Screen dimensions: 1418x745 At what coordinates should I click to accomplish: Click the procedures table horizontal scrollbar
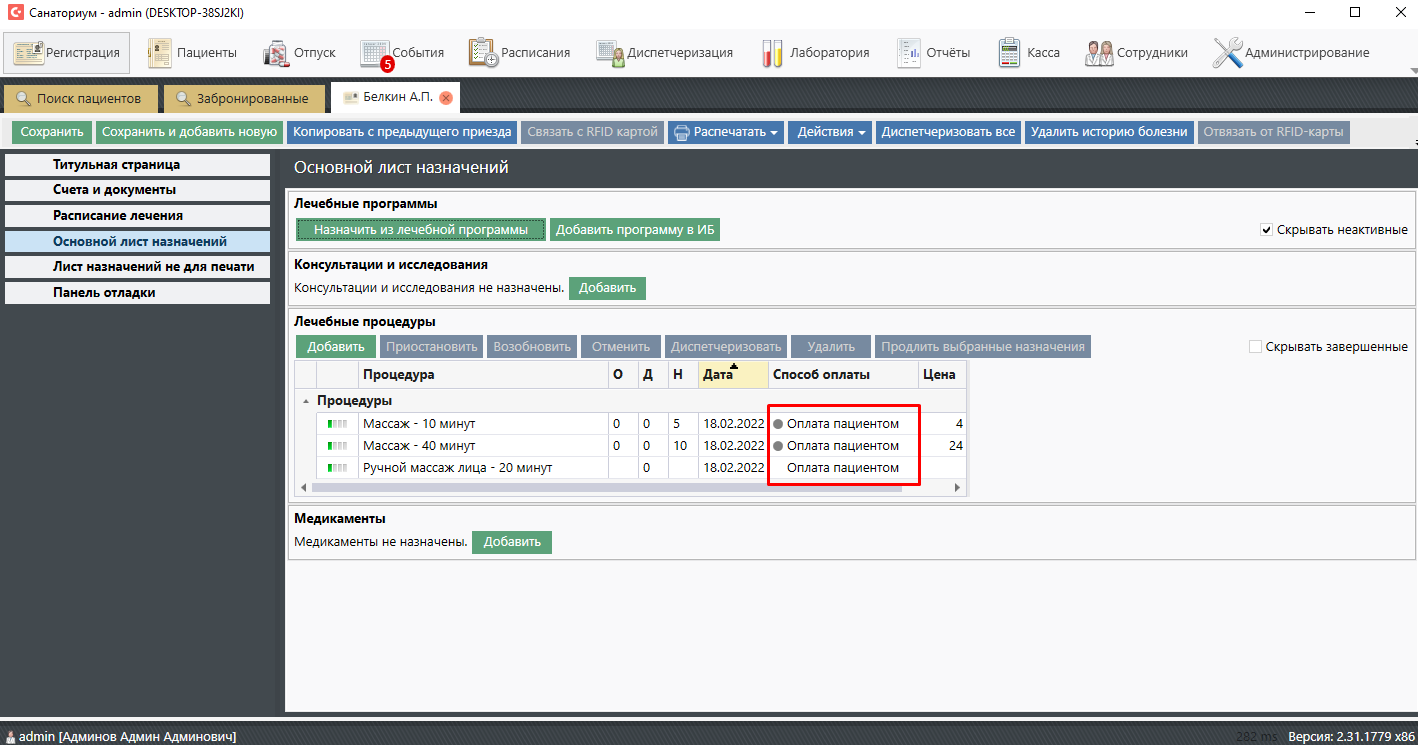(630, 487)
